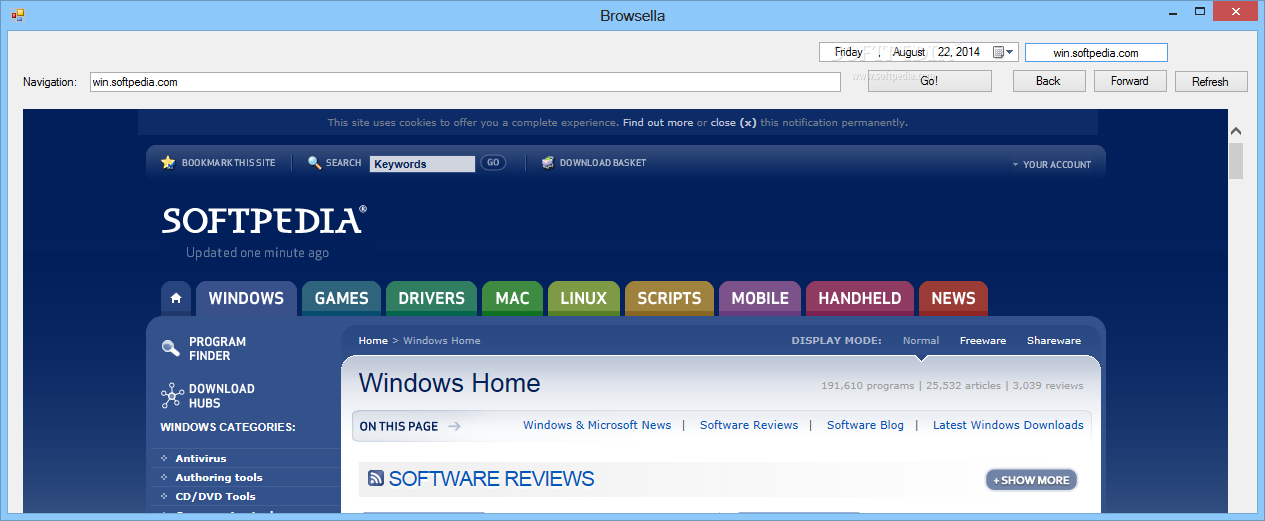Click the search GO button

(492, 163)
